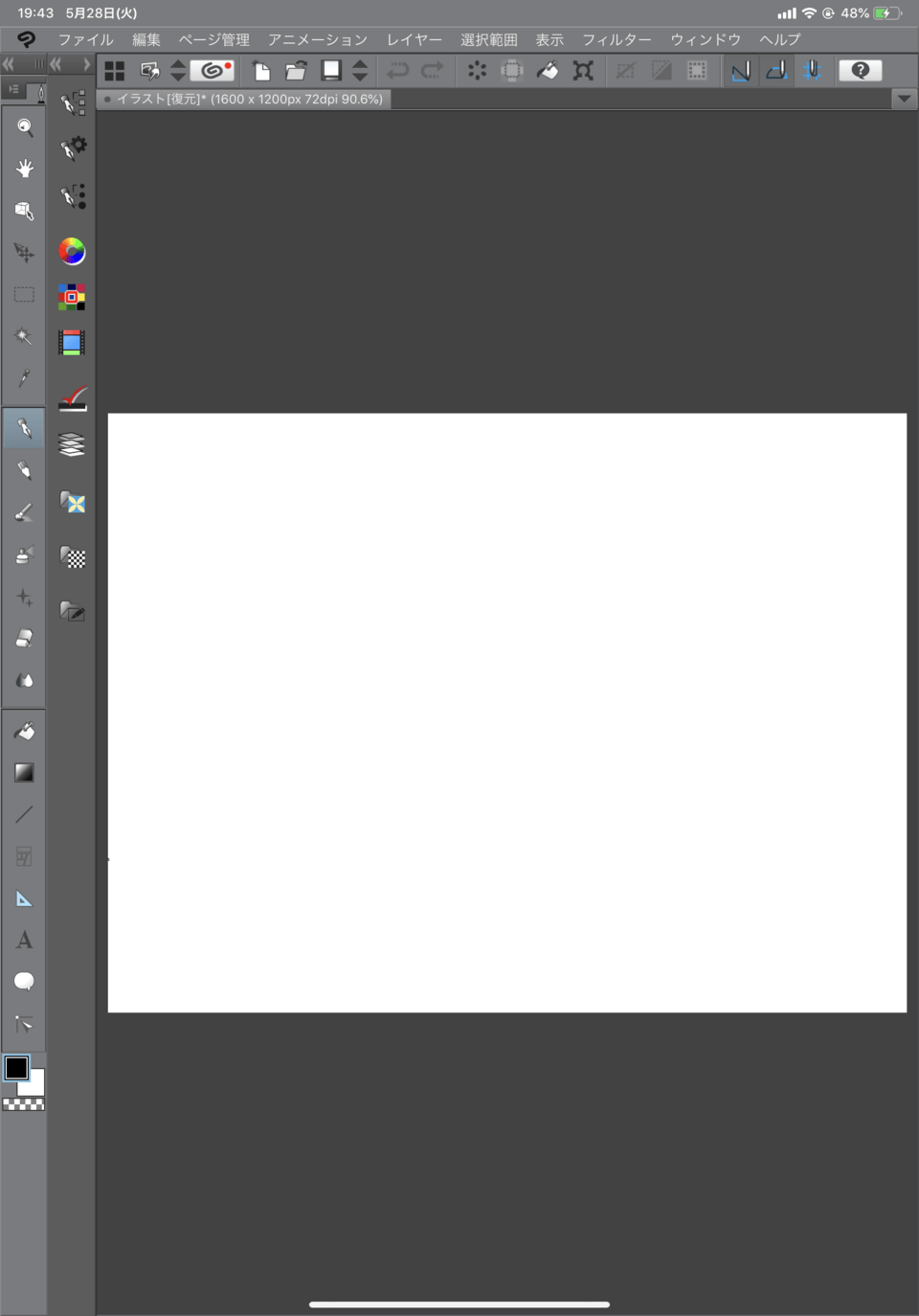The height and width of the screenshot is (1316, 919).
Task: Toggle Snap to Grid
Action: click(812, 70)
